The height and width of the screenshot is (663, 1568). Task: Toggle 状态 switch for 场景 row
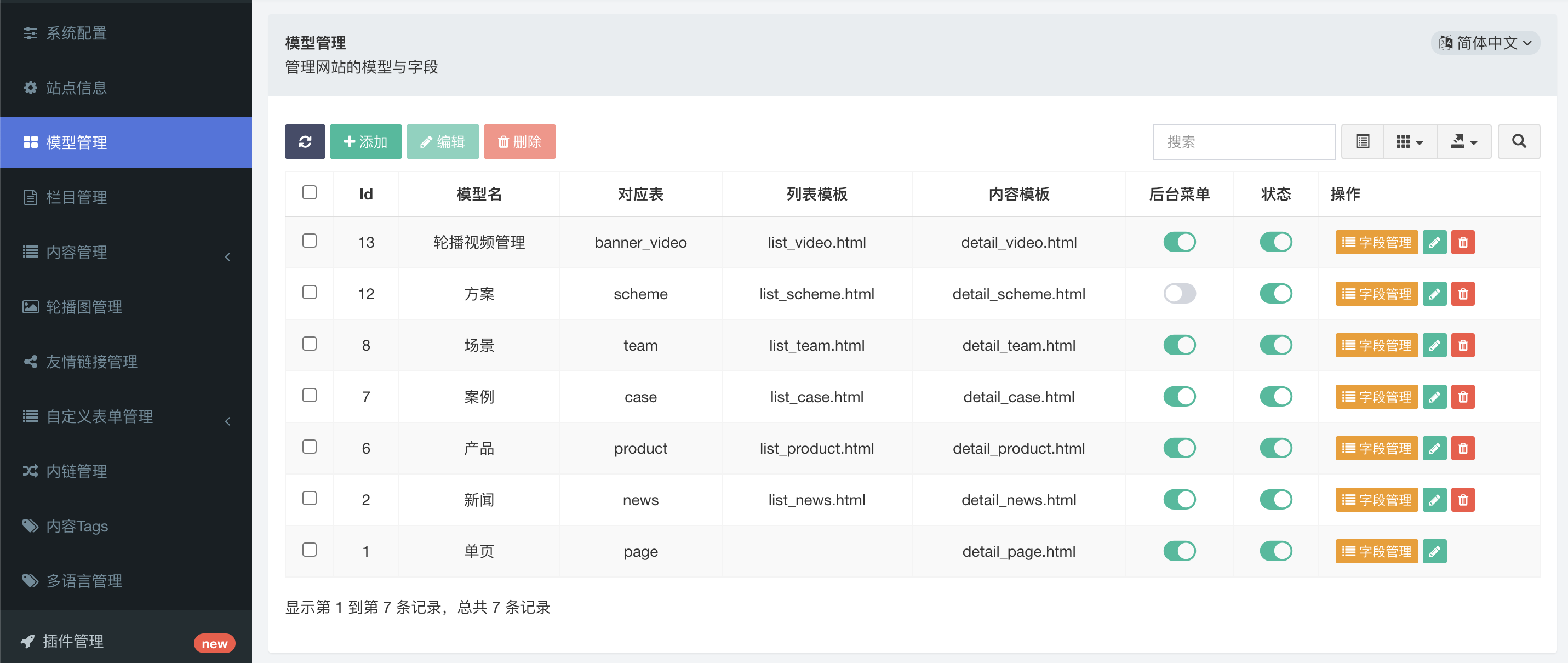pos(1275,345)
